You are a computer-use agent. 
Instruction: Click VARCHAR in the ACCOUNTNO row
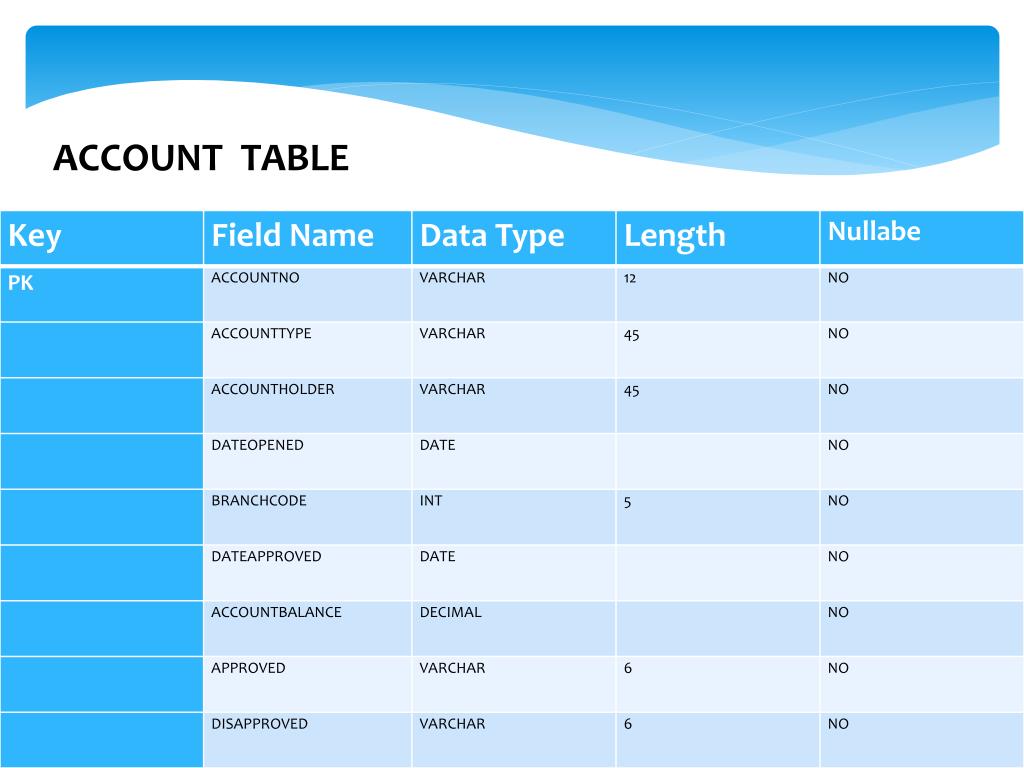452,278
